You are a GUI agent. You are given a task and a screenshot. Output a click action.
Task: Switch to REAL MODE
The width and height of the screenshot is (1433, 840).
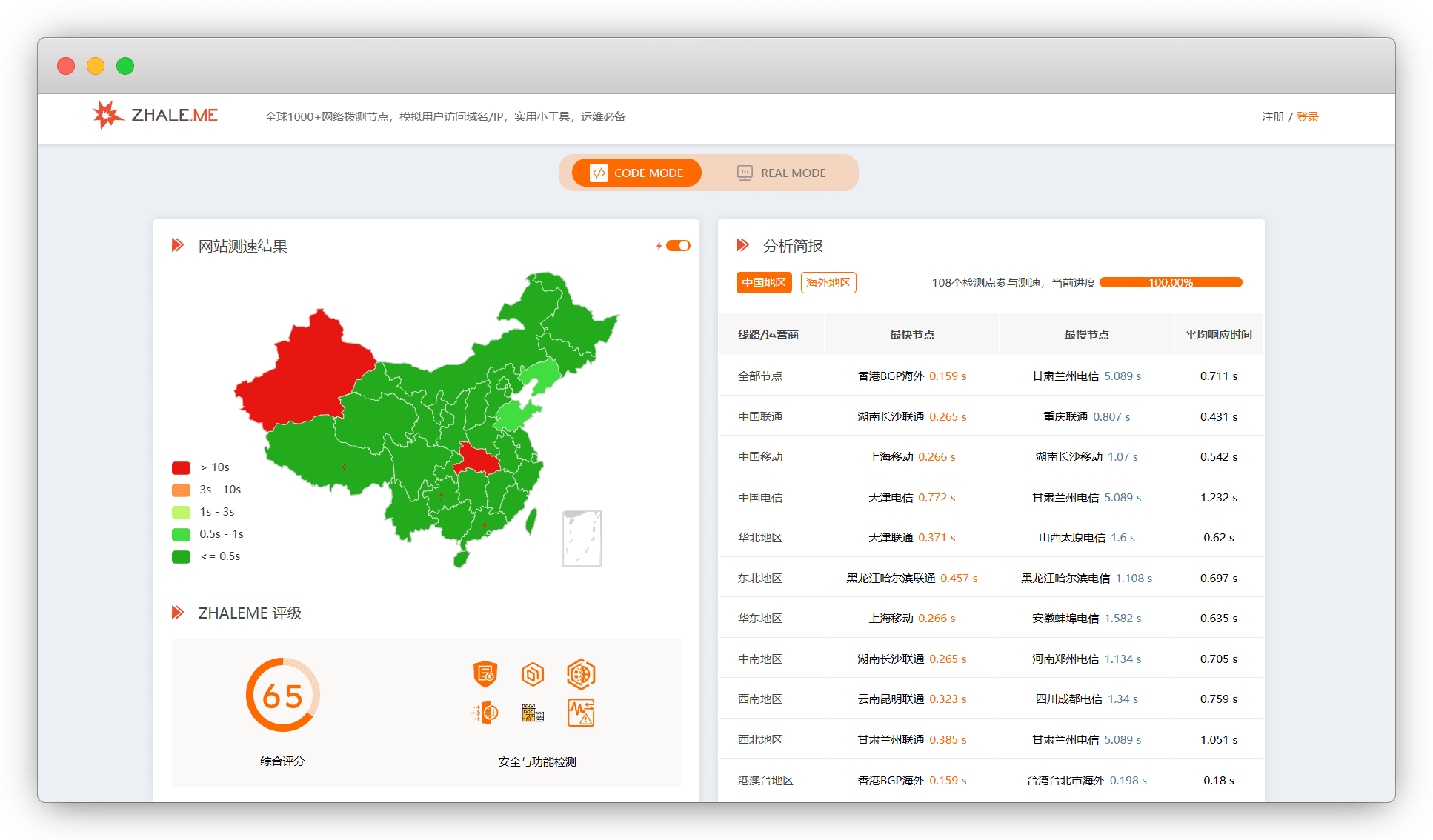(782, 173)
